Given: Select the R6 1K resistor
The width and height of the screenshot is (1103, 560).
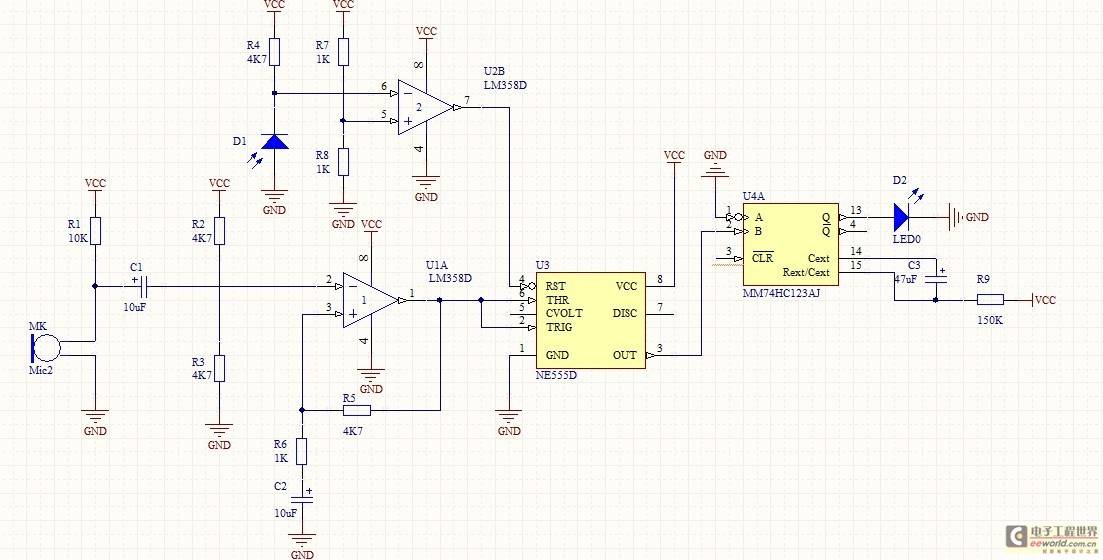Looking at the screenshot, I should (x=302, y=452).
